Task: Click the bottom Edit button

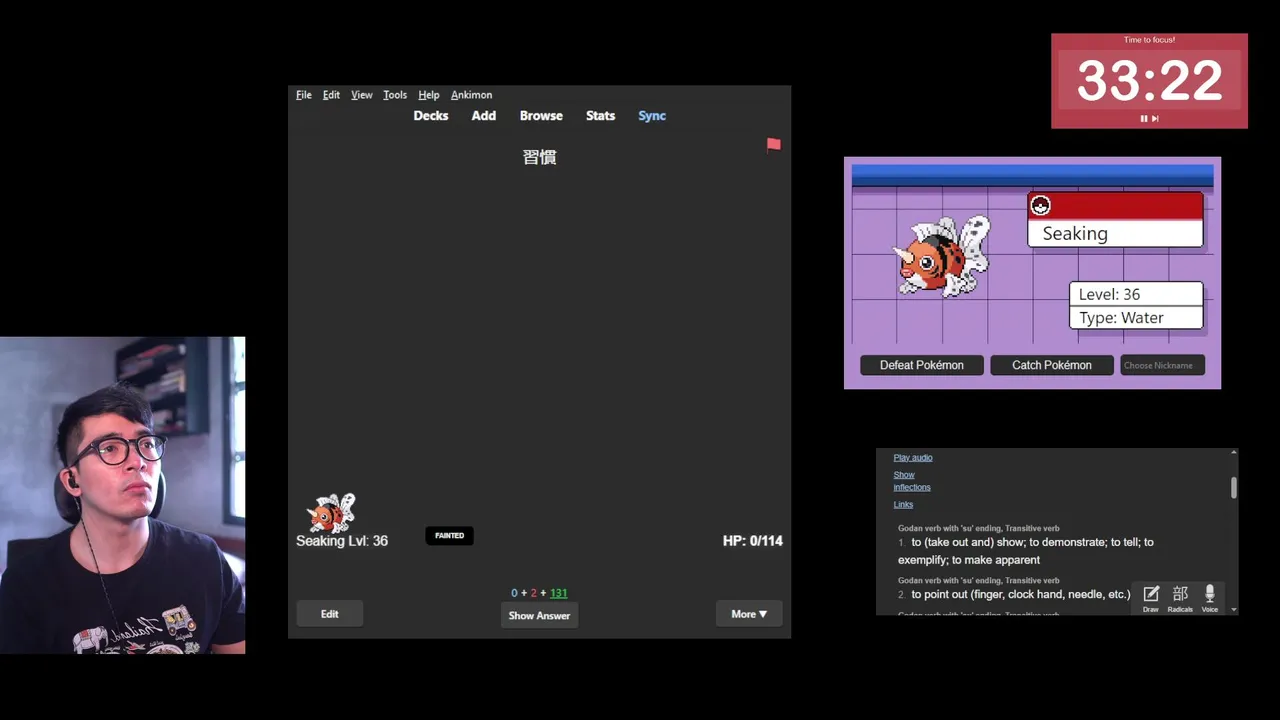Action: [x=330, y=614]
